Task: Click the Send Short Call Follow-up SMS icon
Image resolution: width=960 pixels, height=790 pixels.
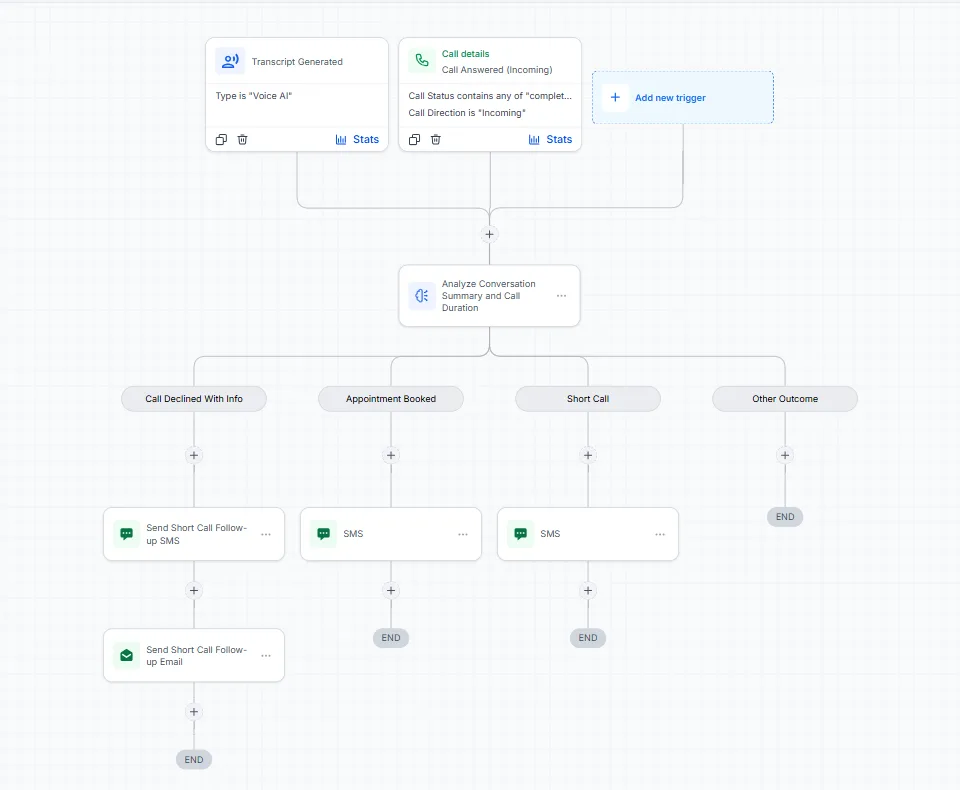Action: [x=127, y=534]
